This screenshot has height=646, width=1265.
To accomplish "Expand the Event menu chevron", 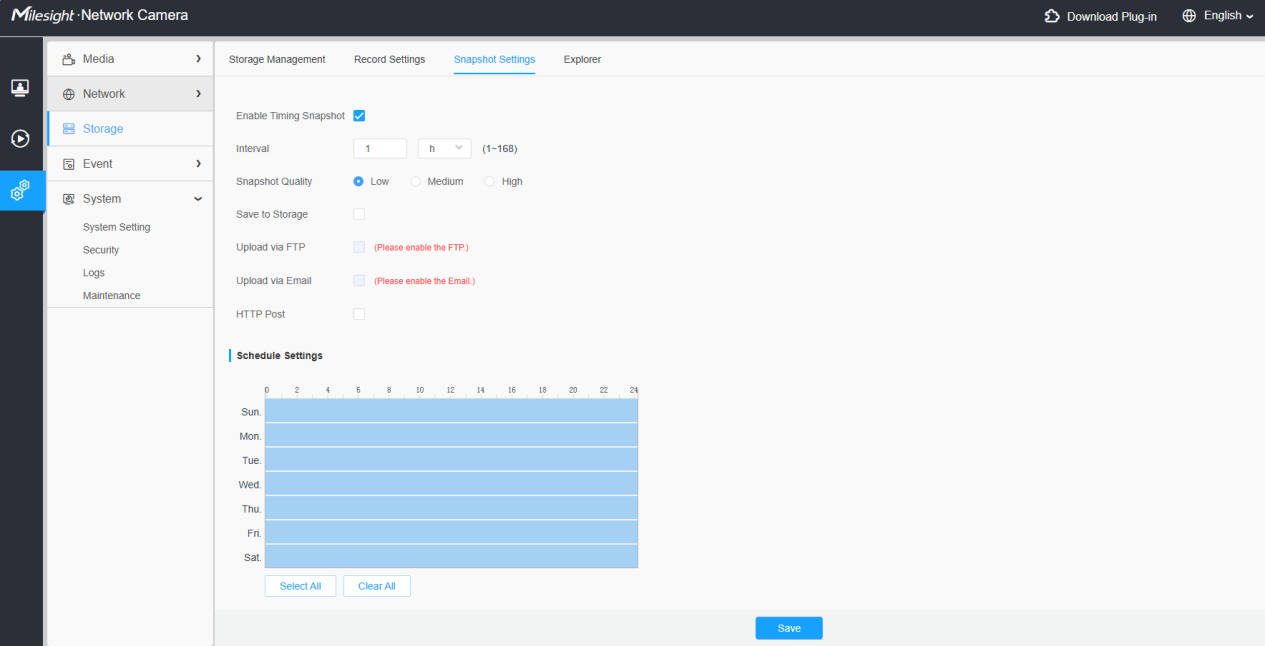I will [x=199, y=164].
